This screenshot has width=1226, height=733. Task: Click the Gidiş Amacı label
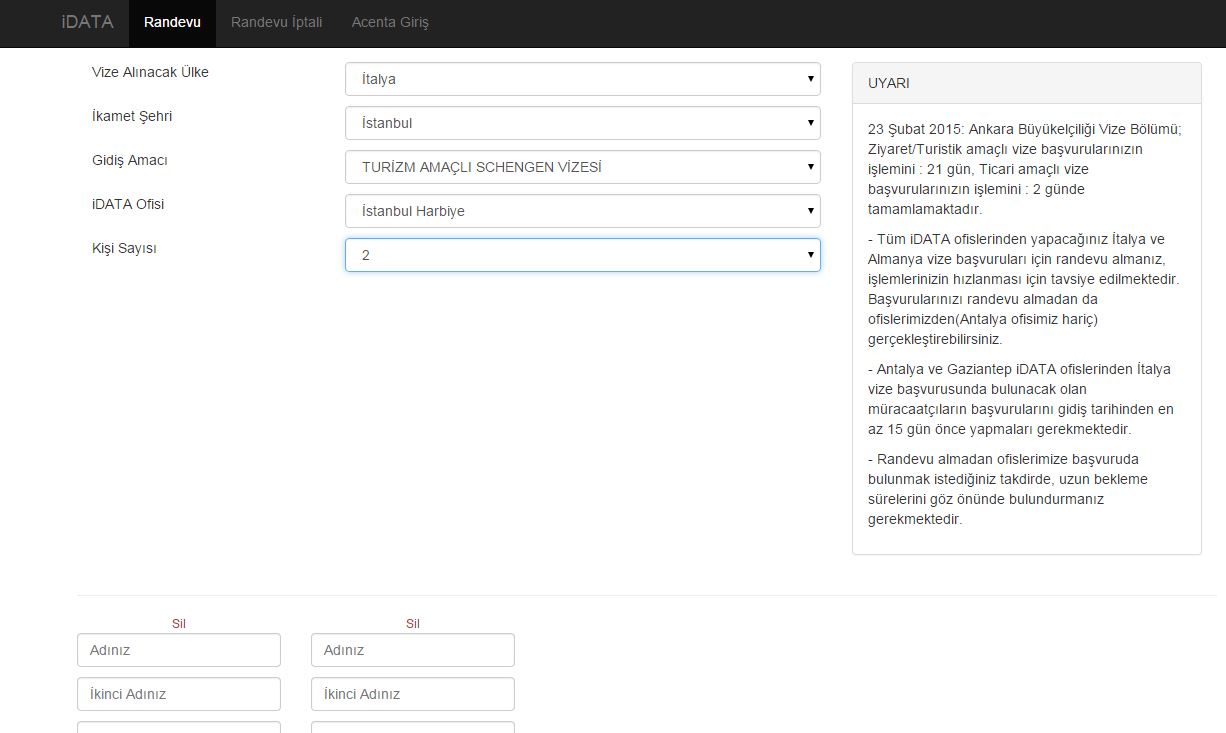(129, 160)
